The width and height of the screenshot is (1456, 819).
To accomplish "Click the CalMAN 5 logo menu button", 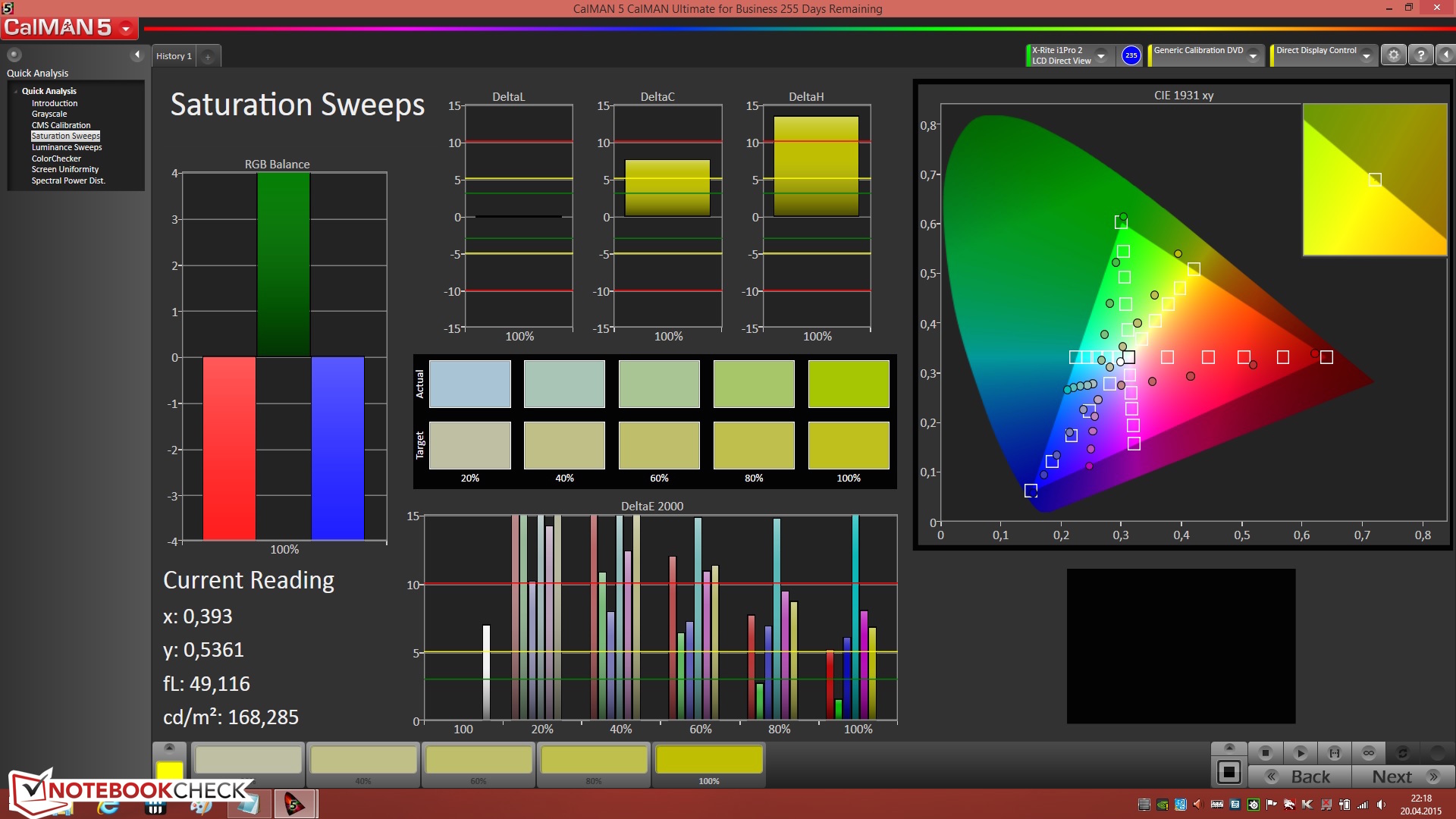I will click(69, 28).
